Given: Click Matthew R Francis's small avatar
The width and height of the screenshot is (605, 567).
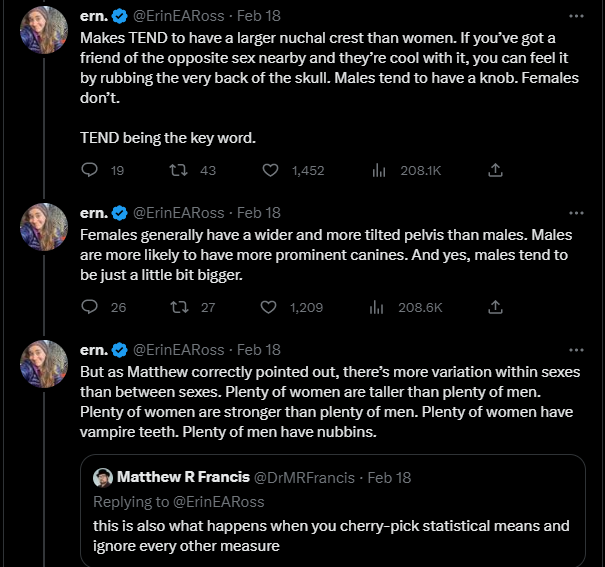Looking at the screenshot, I should (103, 478).
